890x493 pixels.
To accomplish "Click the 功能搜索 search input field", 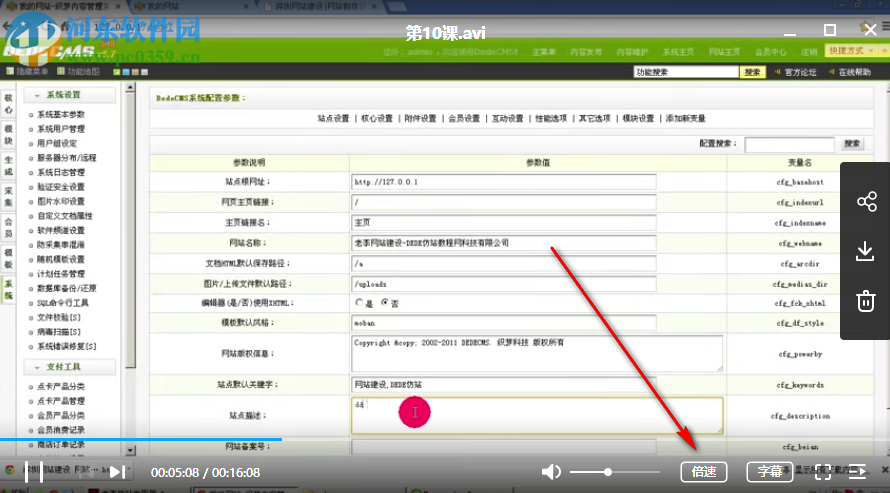I will pos(686,72).
